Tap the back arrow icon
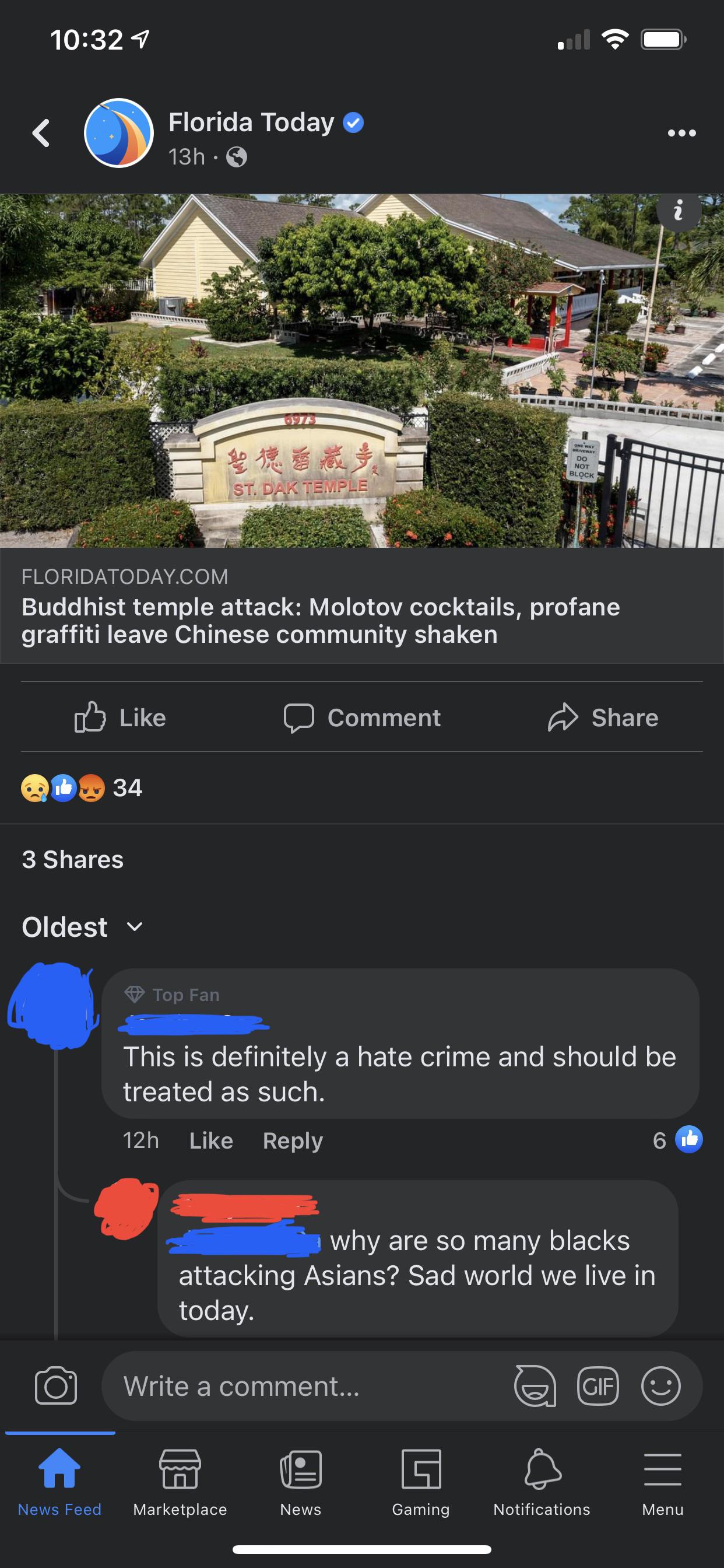The height and width of the screenshot is (1568, 724). click(x=41, y=132)
